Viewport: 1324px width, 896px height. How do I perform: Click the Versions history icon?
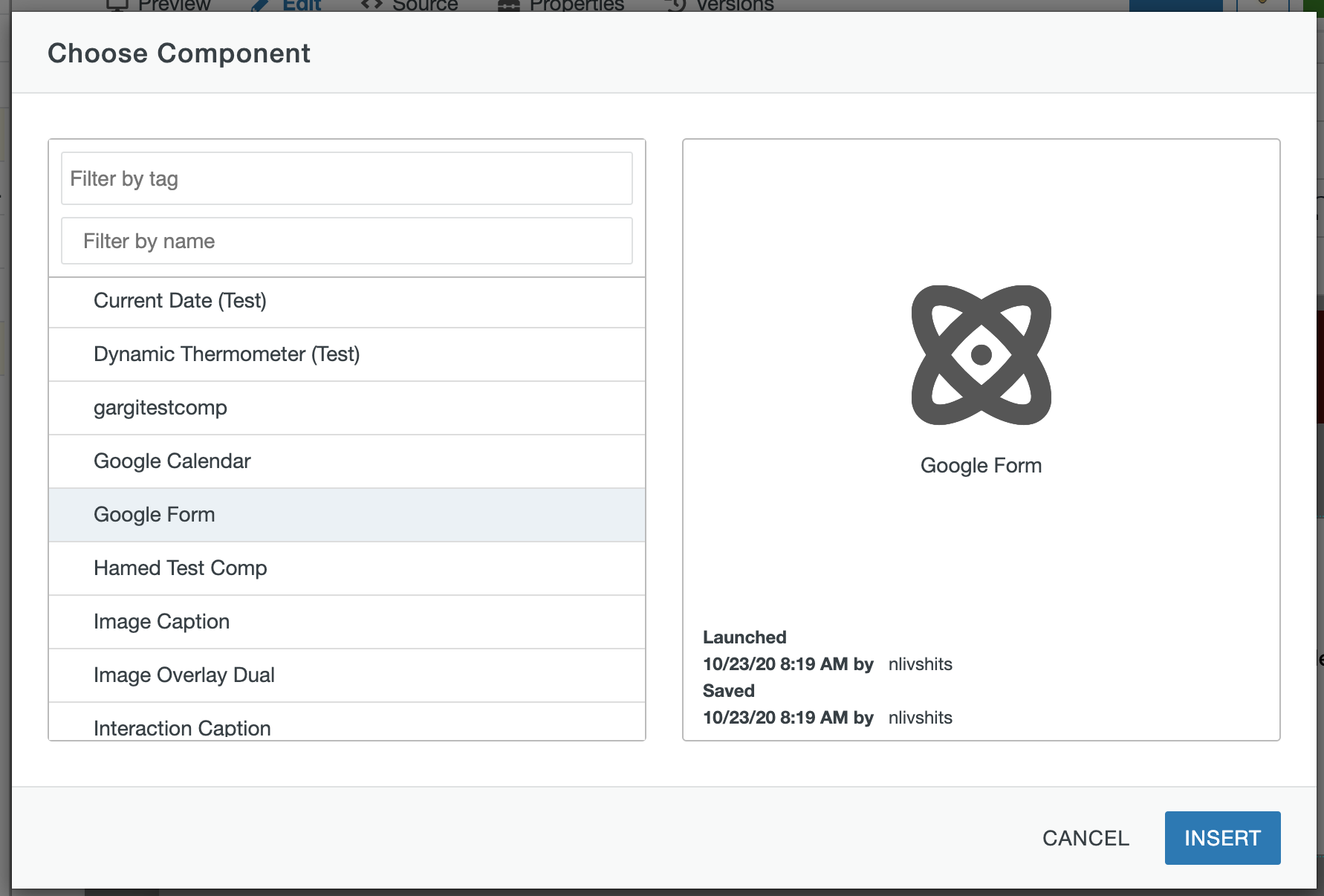point(675,5)
